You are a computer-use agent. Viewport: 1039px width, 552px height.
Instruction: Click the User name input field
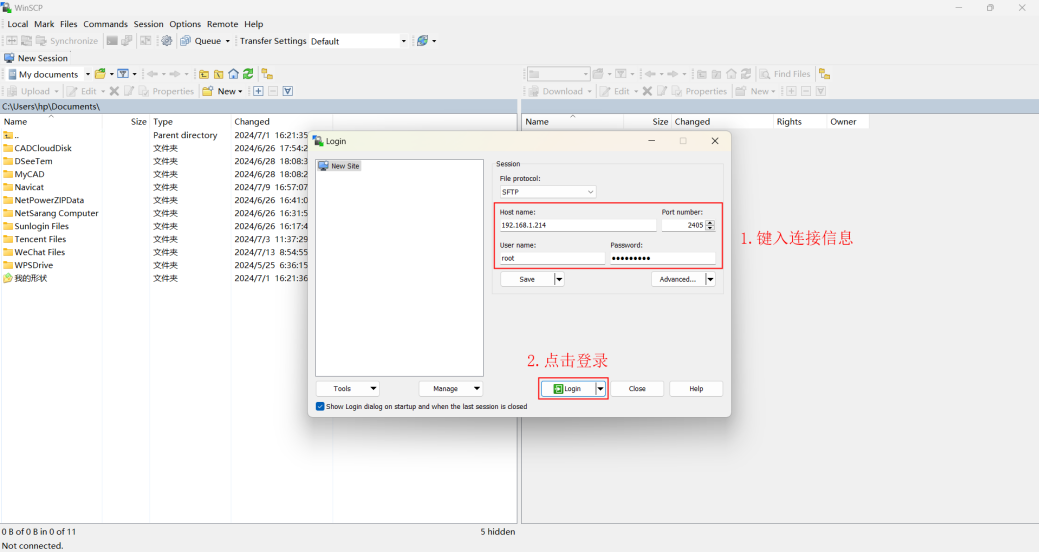552,258
